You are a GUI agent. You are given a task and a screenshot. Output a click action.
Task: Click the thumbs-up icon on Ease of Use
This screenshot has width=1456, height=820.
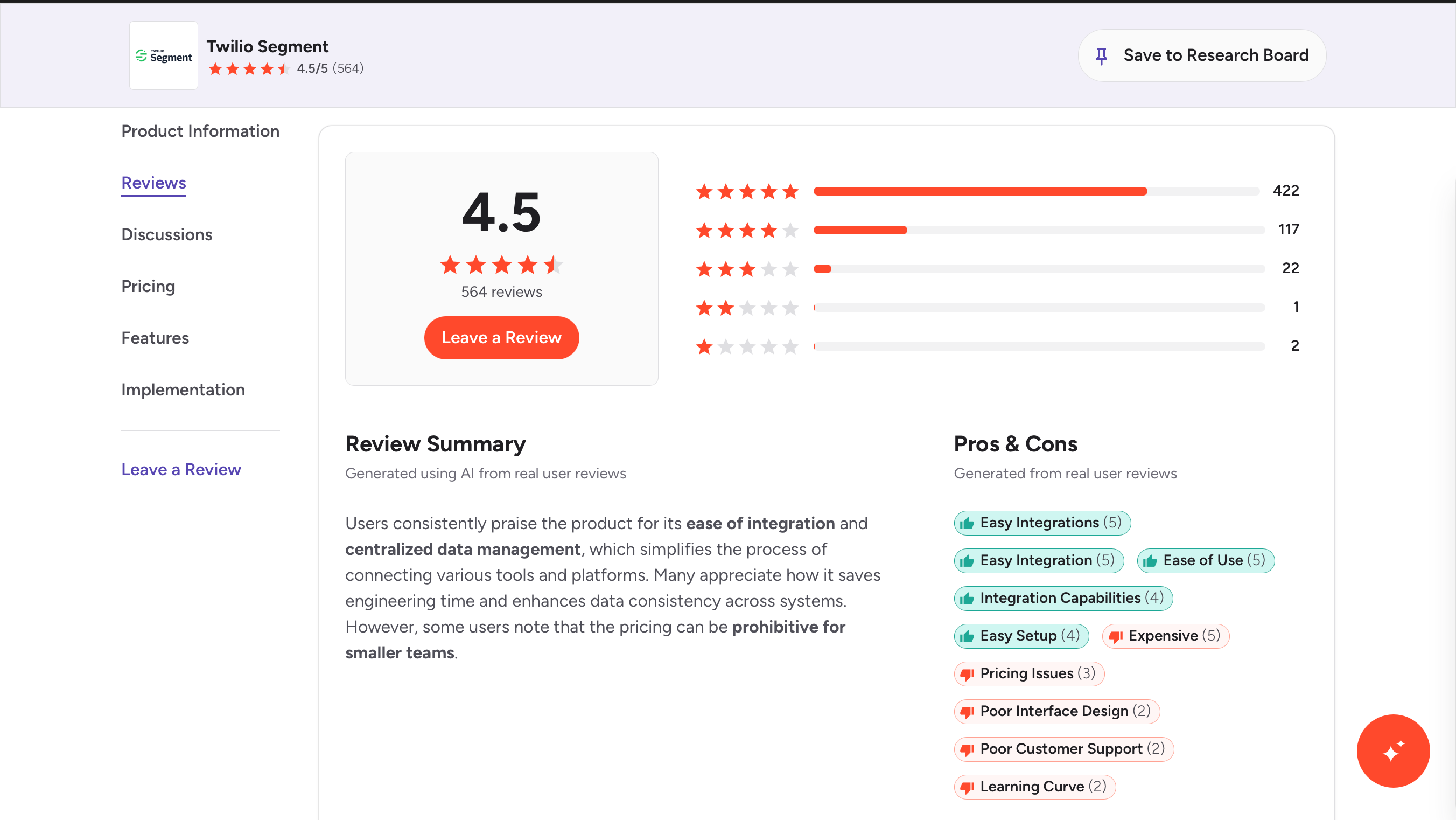click(1150, 560)
